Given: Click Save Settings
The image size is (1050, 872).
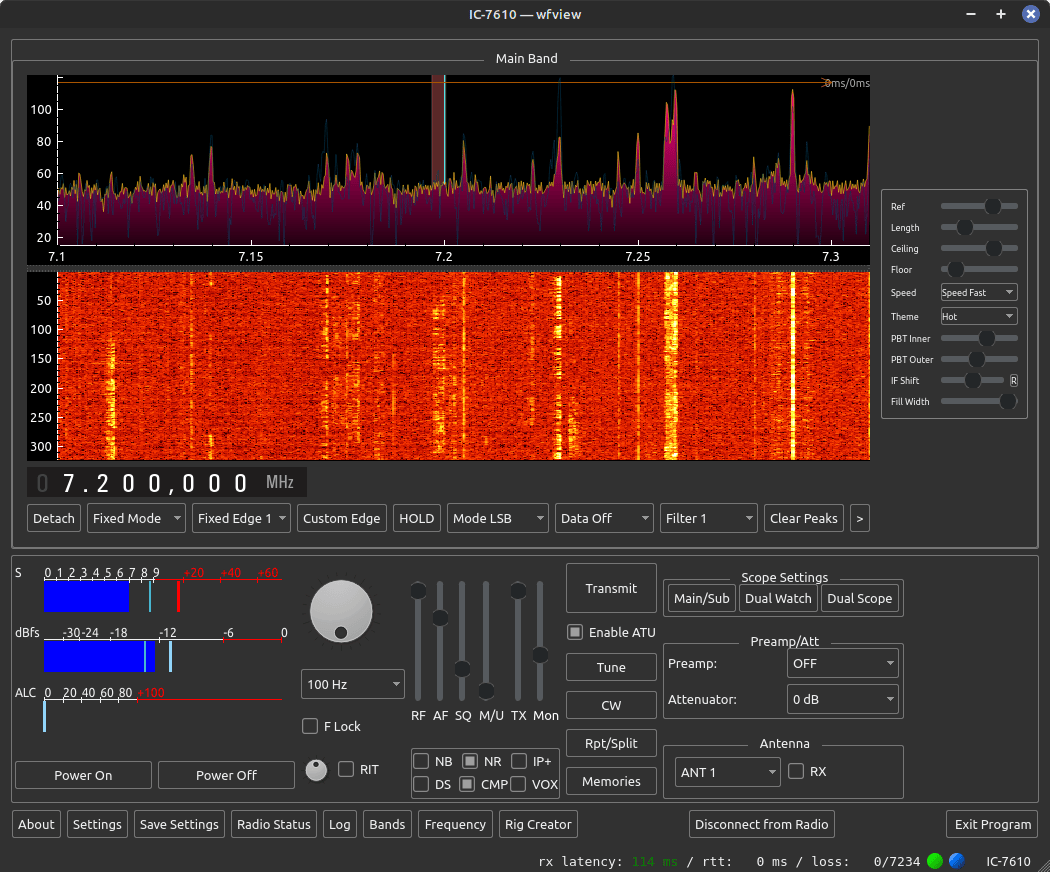Looking at the screenshot, I should click(179, 824).
